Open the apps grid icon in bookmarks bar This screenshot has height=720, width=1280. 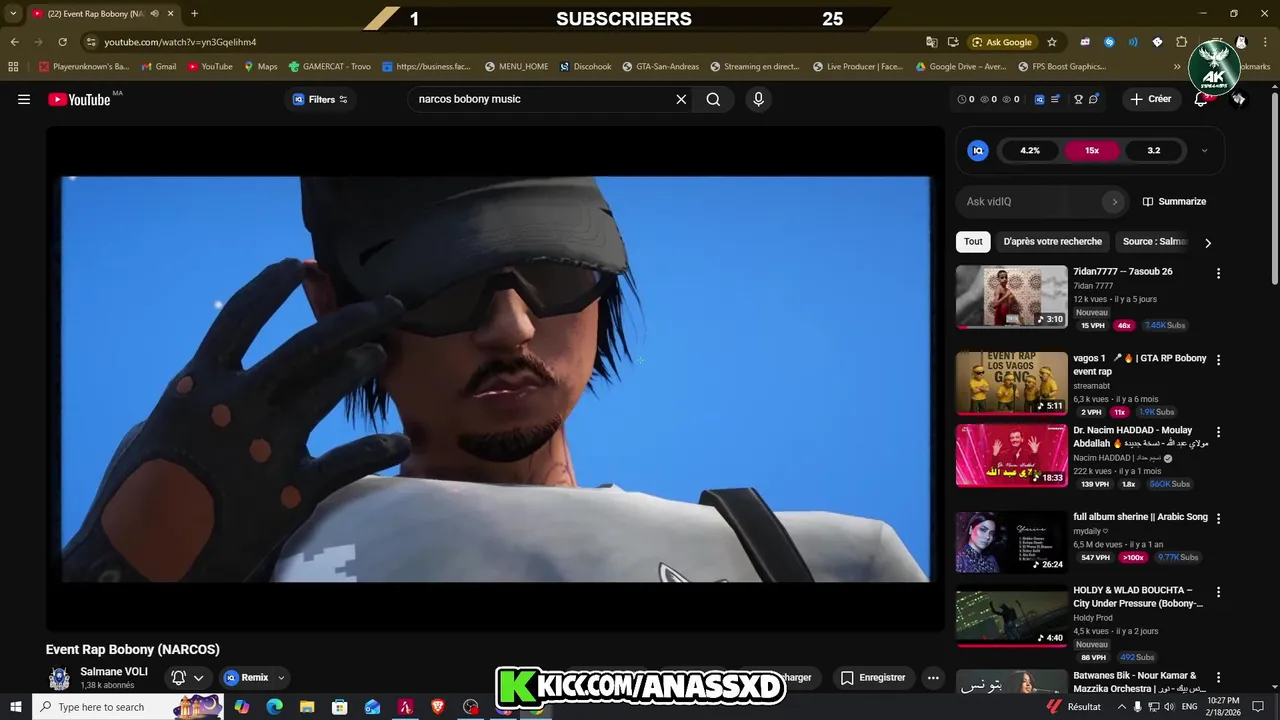[x=13, y=67]
